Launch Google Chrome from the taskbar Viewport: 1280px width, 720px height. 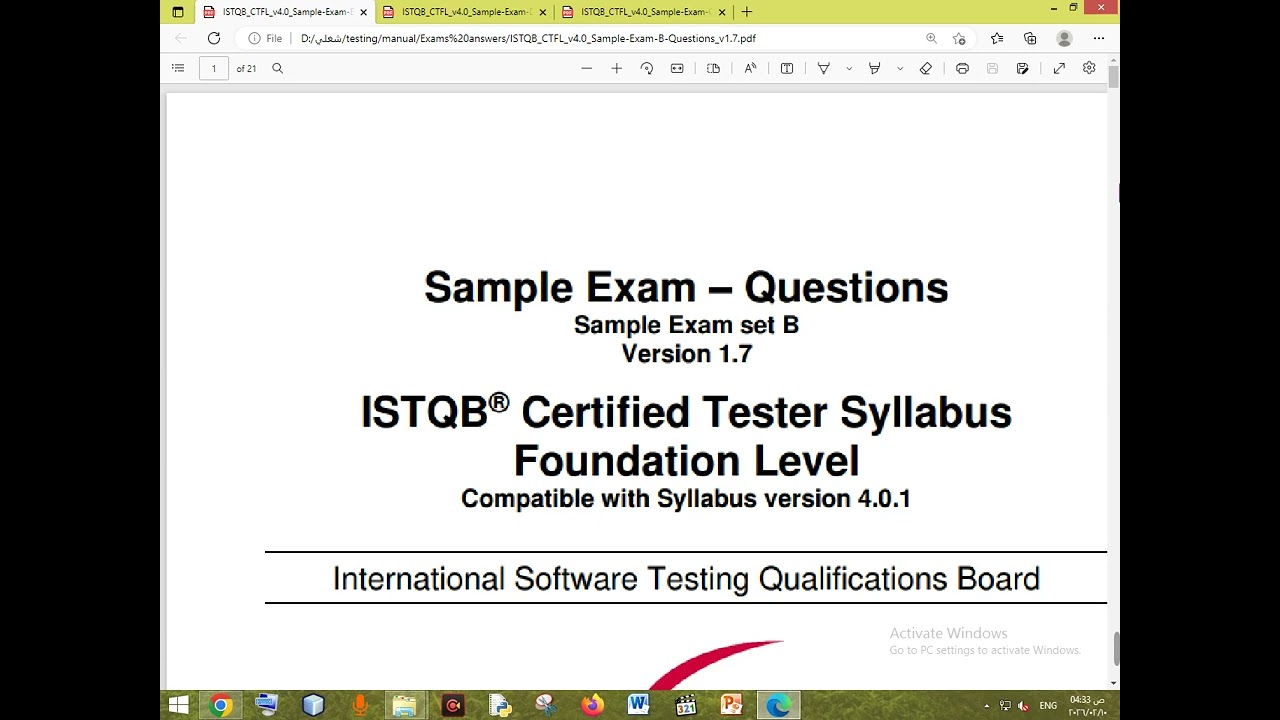[221, 705]
